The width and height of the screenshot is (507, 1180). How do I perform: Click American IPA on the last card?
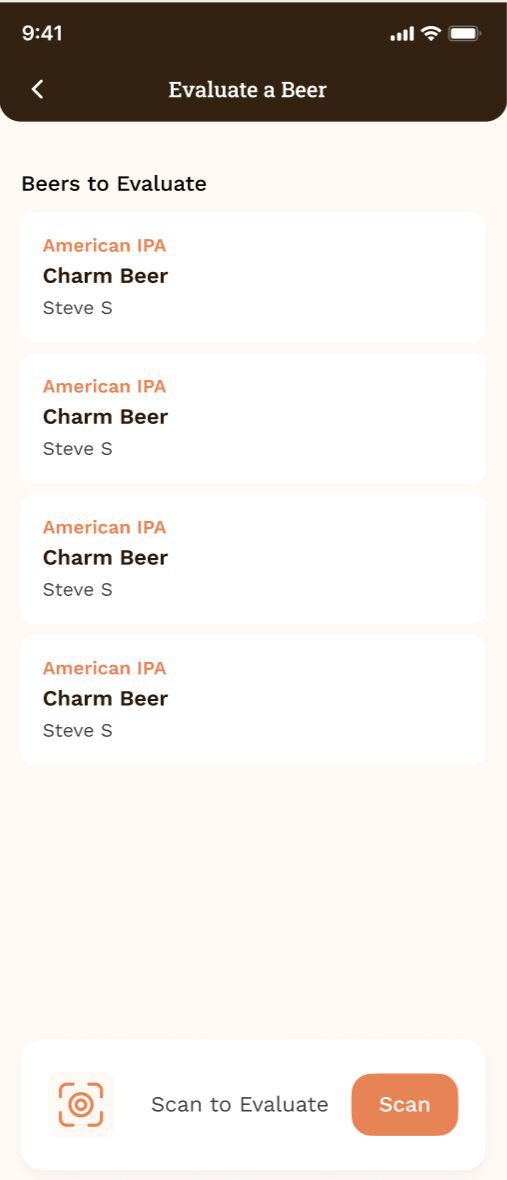pyautogui.click(x=105, y=668)
